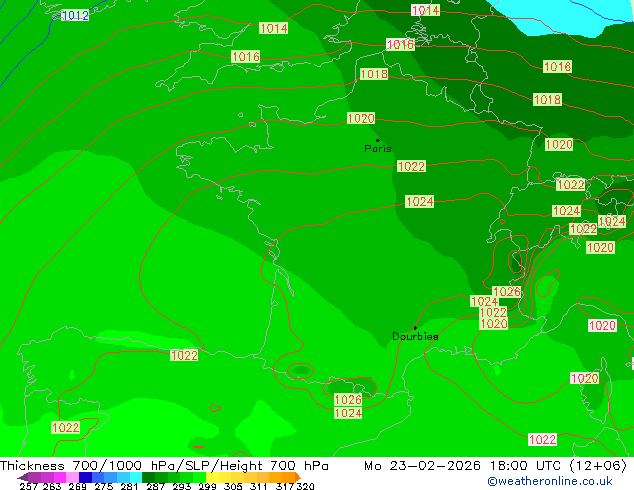634x490 pixels.
Task: Click the blue 1012 contour label
Action: pyautogui.click(x=75, y=16)
